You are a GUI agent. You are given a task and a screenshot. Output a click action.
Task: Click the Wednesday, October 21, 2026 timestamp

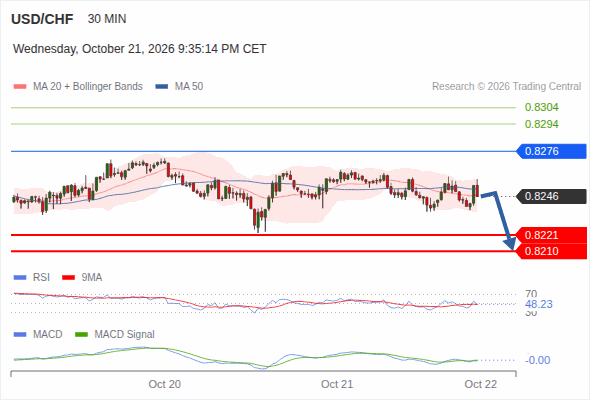tap(140, 49)
